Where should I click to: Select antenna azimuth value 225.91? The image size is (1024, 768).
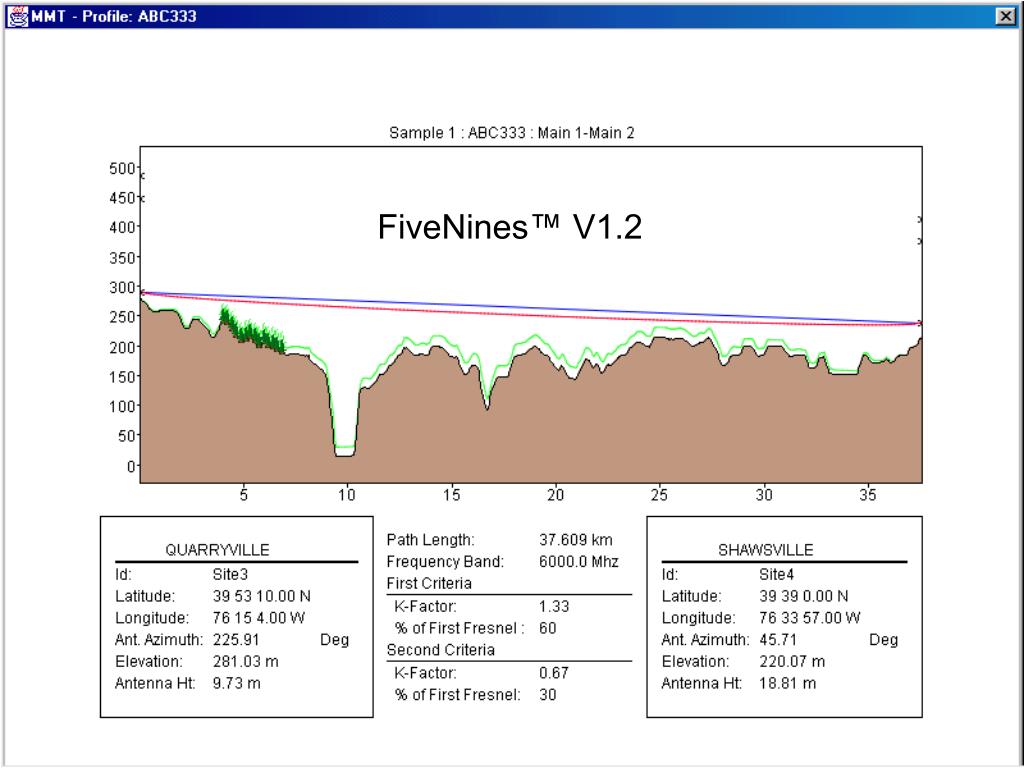236,639
